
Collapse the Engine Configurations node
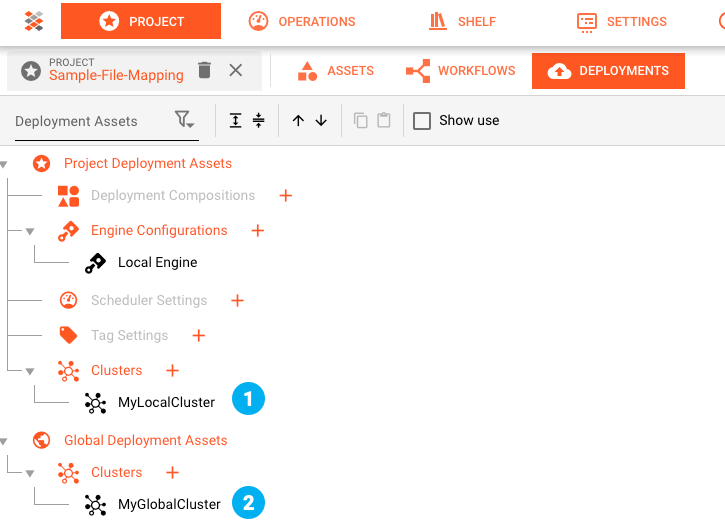click(30, 231)
